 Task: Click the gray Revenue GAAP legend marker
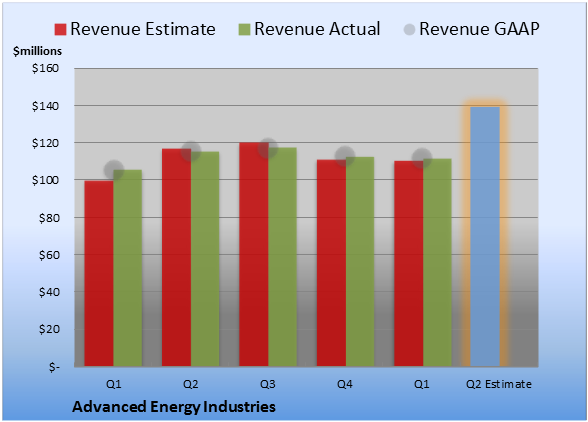[409, 30]
